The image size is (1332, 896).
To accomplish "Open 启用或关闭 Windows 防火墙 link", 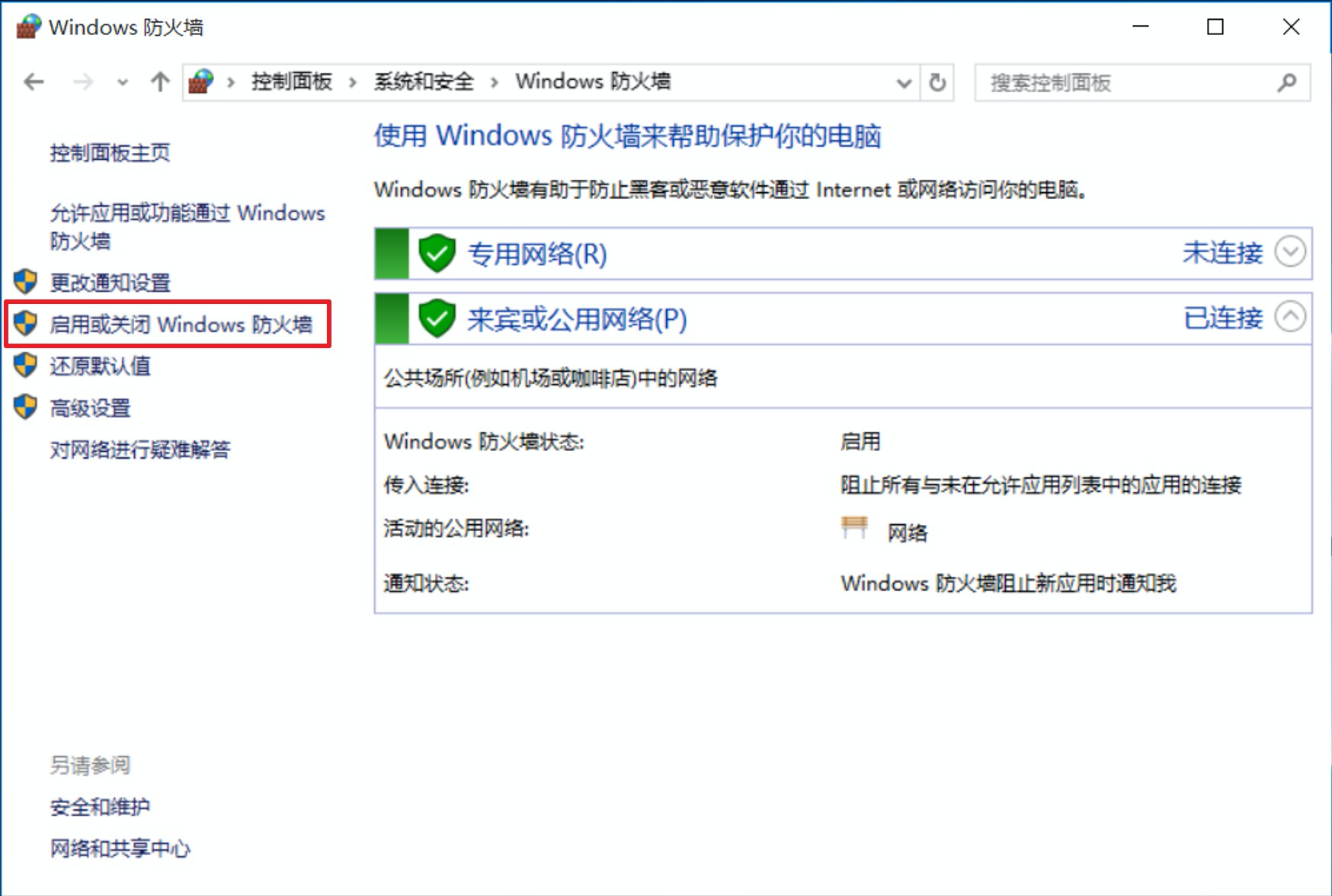I will click(x=181, y=325).
